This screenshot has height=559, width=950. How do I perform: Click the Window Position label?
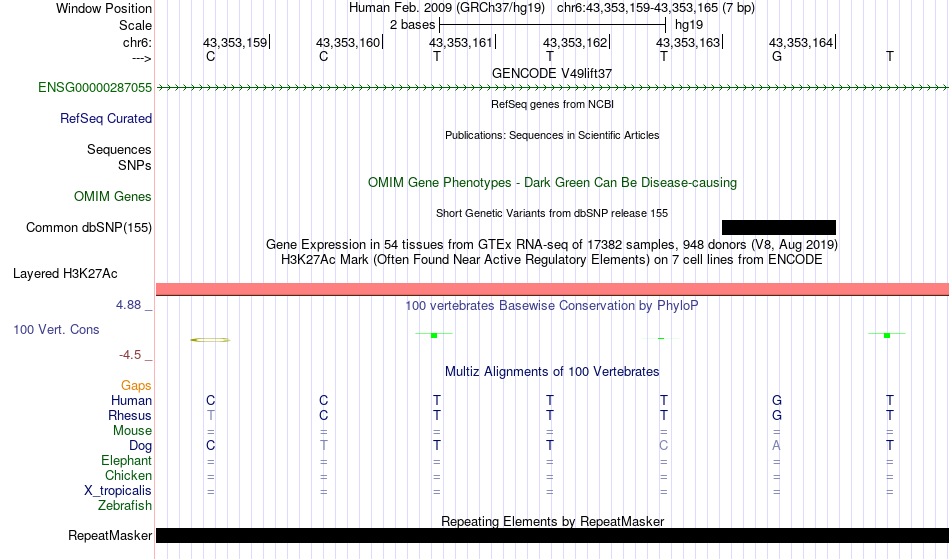[104, 8]
